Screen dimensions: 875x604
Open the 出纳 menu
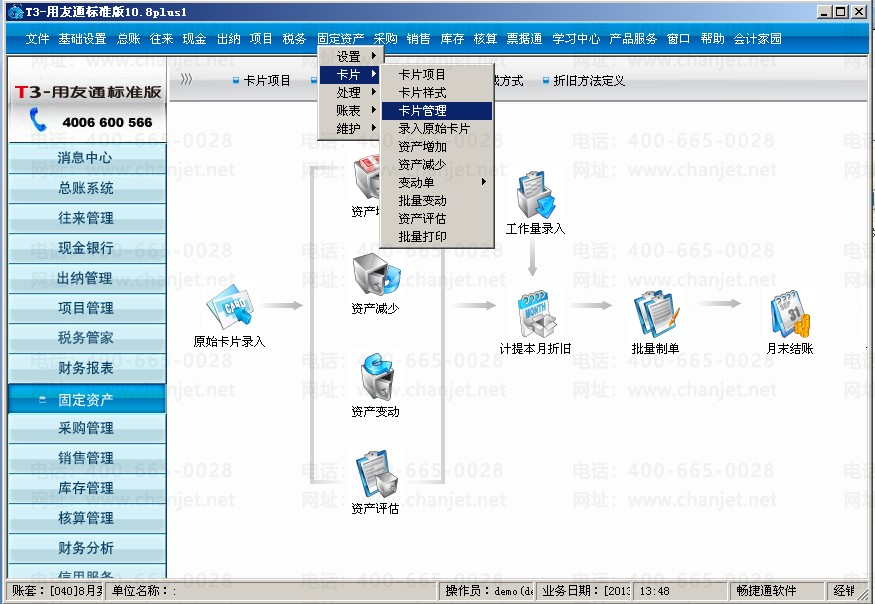[x=228, y=39]
